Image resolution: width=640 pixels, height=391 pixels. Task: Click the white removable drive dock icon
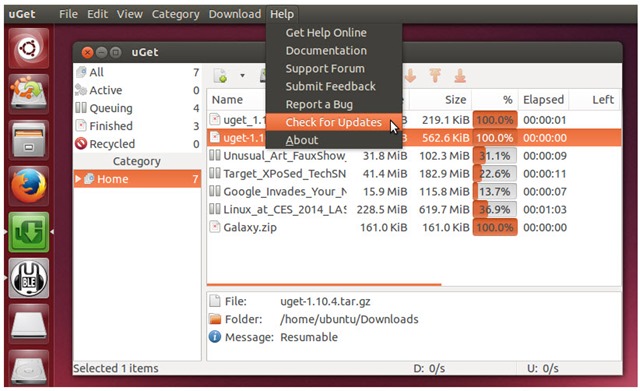click(x=29, y=324)
